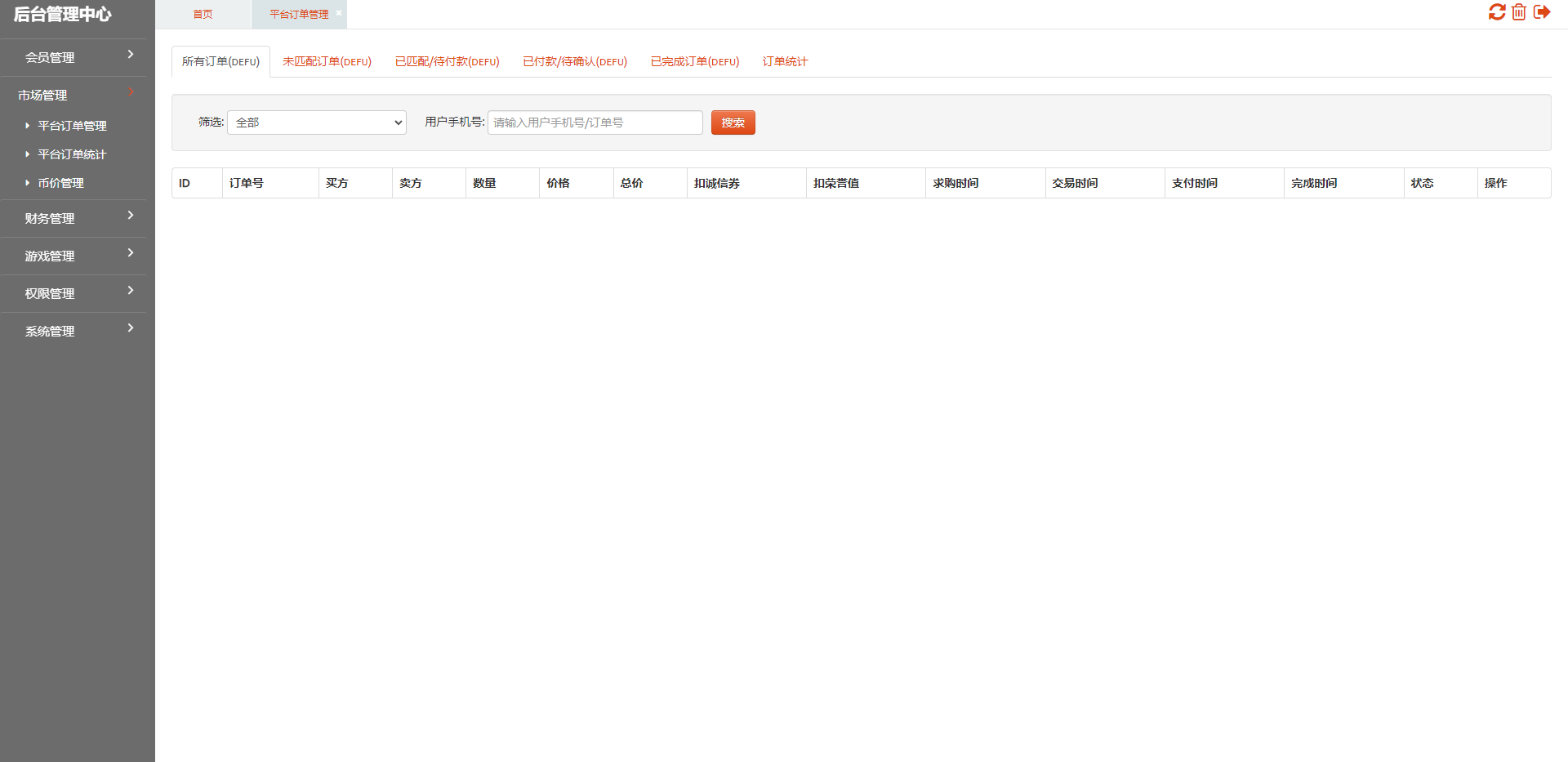Click the 游戏管理 menu label
The height and width of the screenshot is (762, 1568).
pos(50,256)
